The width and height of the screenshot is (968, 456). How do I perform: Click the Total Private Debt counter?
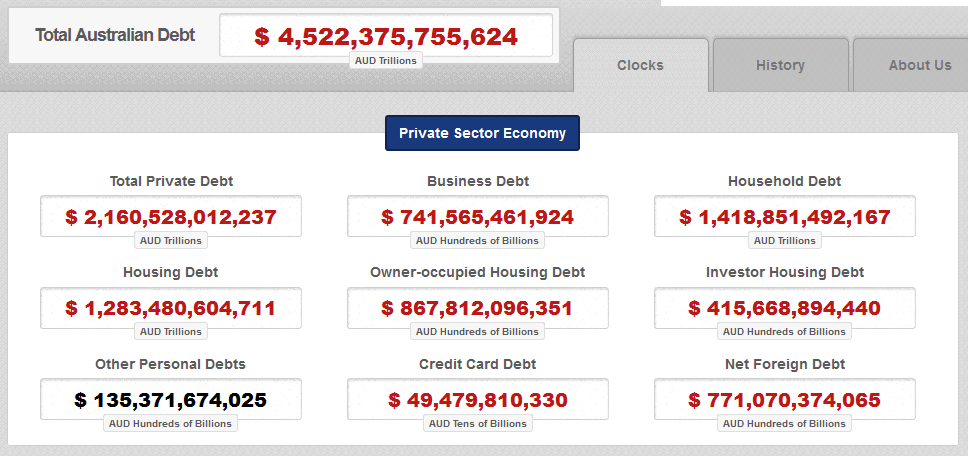click(171, 216)
